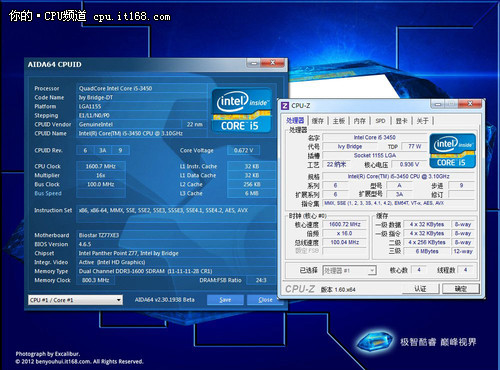Image resolution: width=500 pixels, height=370 pixels.
Task: Click the CPU Clock value 1600.7 MHz
Action: tap(101, 166)
